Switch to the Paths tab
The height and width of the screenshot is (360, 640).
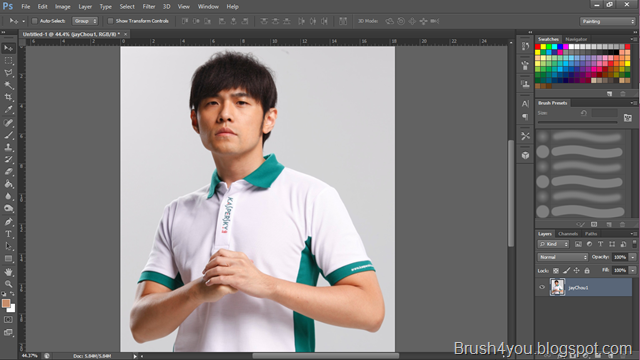pyautogui.click(x=591, y=234)
